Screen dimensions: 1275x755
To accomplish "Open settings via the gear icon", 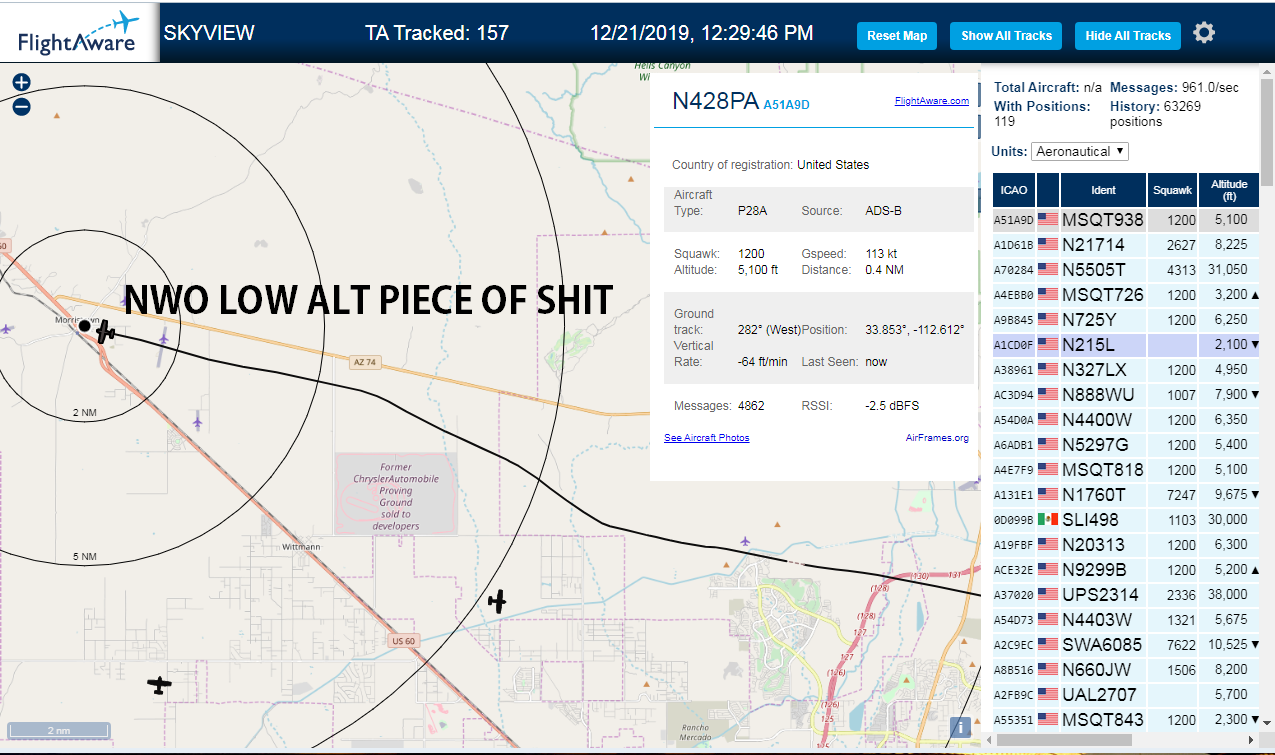I will click(x=1204, y=33).
